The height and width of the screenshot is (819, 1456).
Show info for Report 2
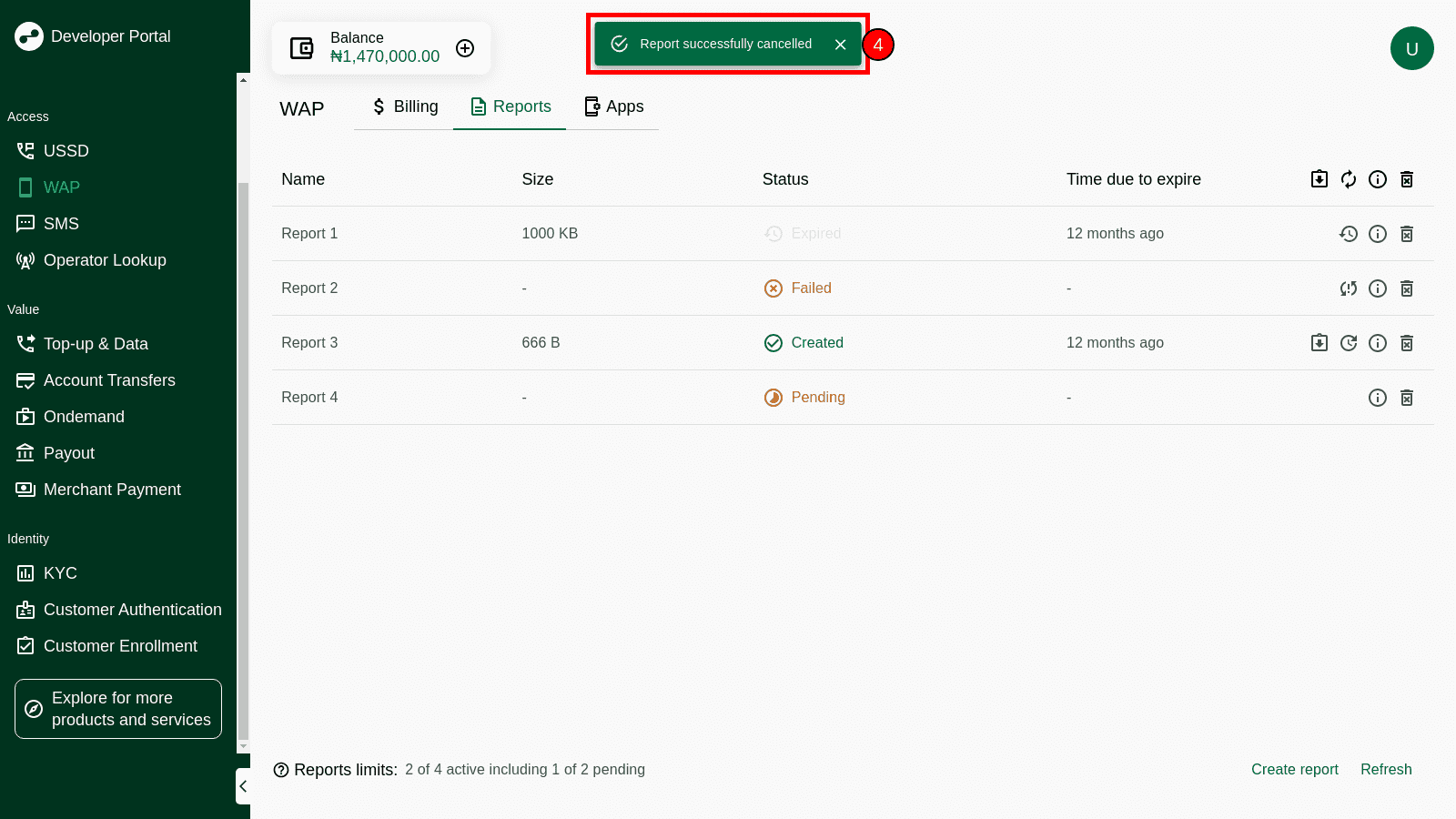(1377, 288)
